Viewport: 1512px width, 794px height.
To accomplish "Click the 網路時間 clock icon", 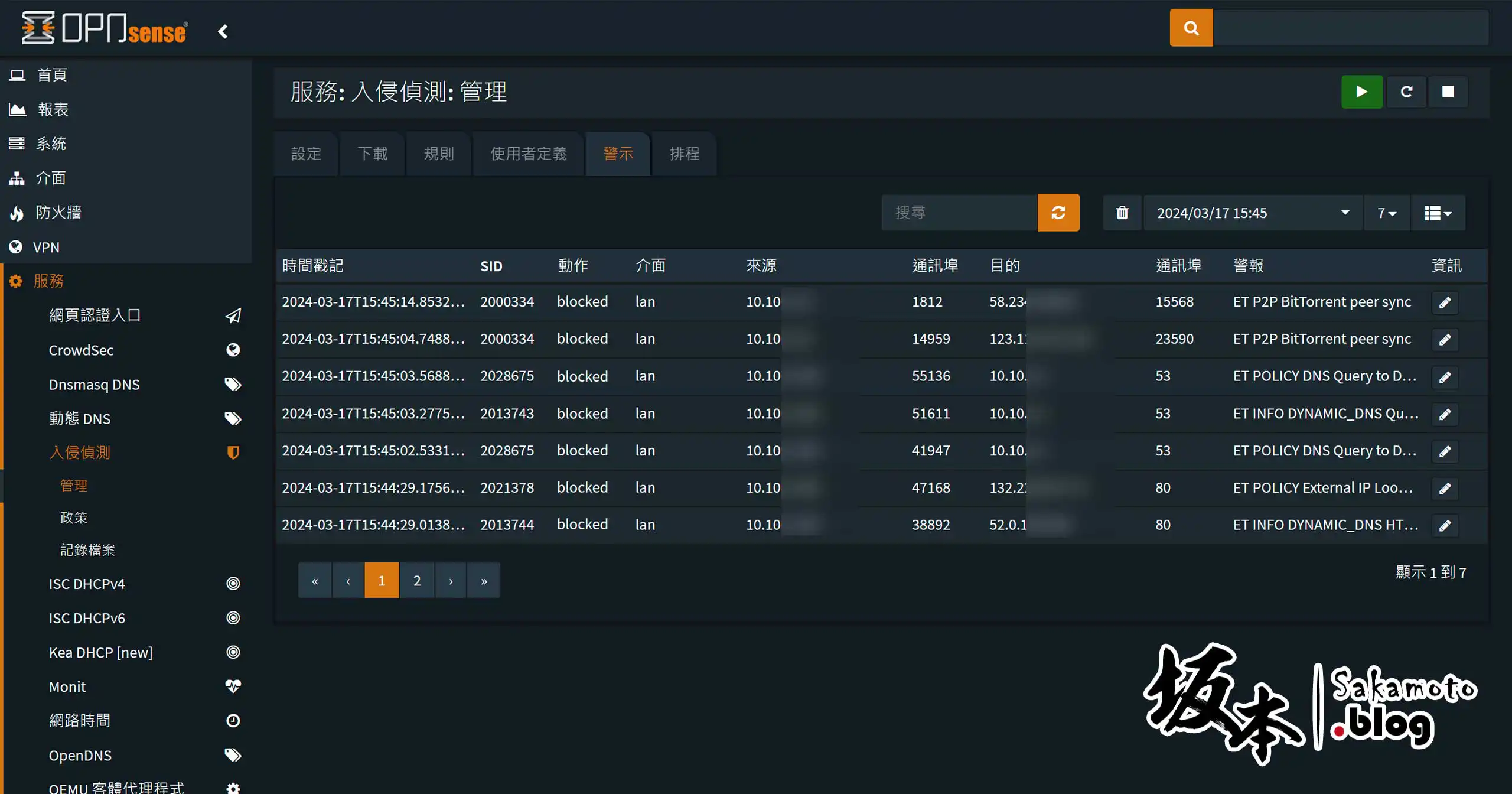I will (233, 720).
